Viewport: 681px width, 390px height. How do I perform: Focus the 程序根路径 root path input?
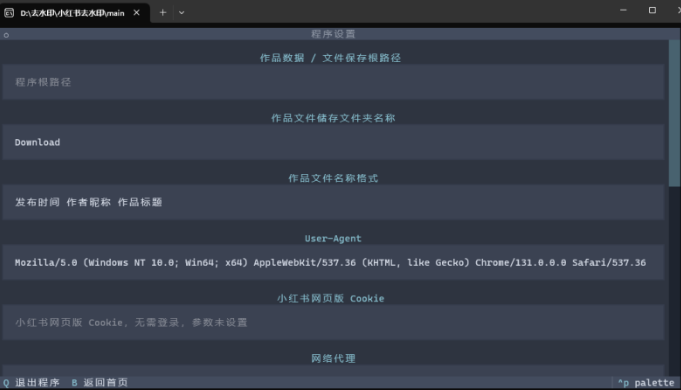tap(333, 82)
